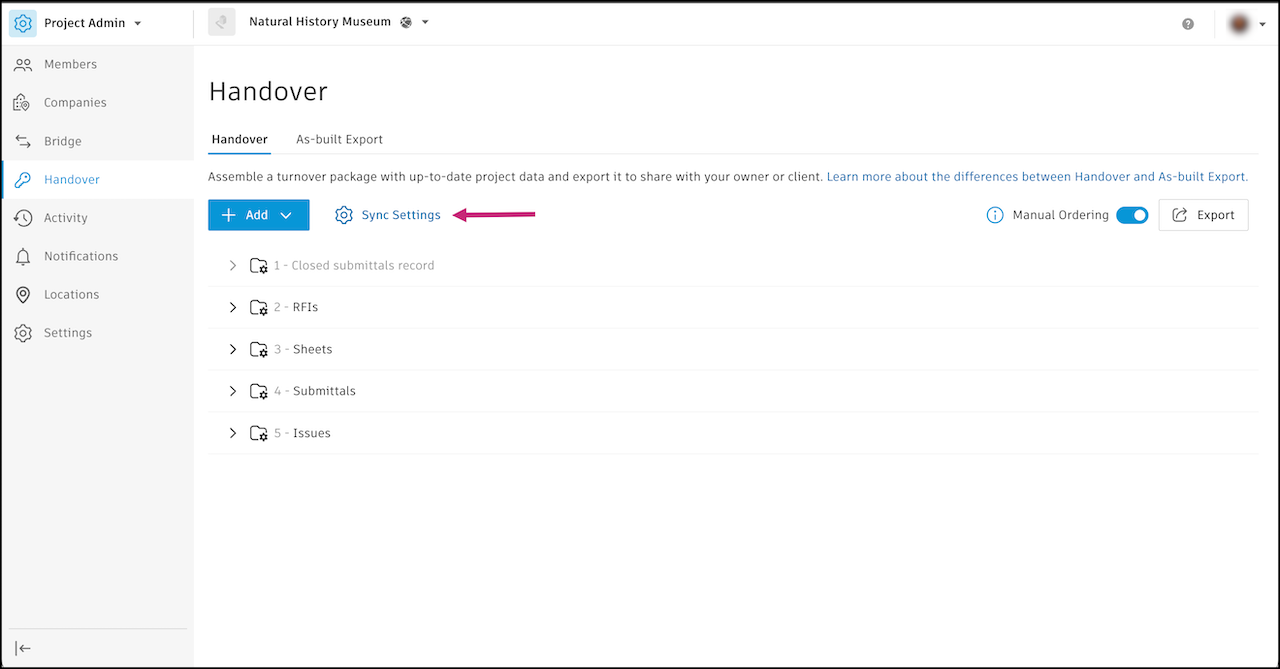Toggle the Manual Ordering switch
The height and width of the screenshot is (669, 1280).
1132,215
